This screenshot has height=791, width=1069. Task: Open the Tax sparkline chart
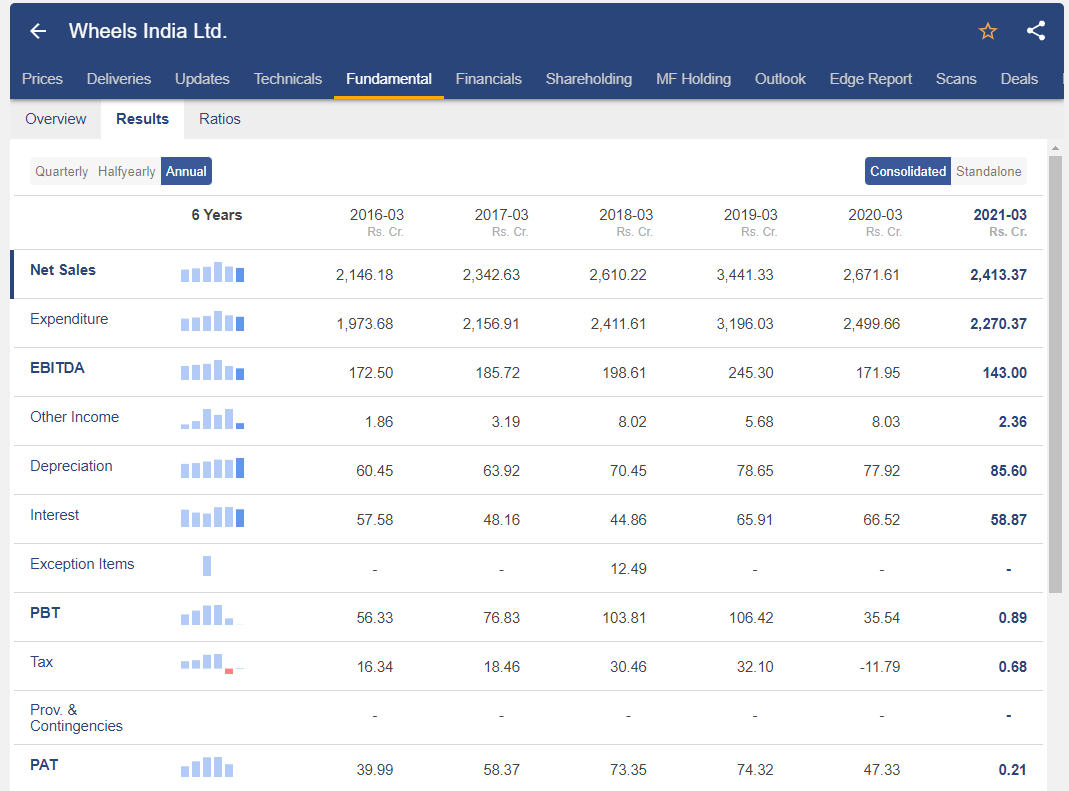[x=212, y=663]
